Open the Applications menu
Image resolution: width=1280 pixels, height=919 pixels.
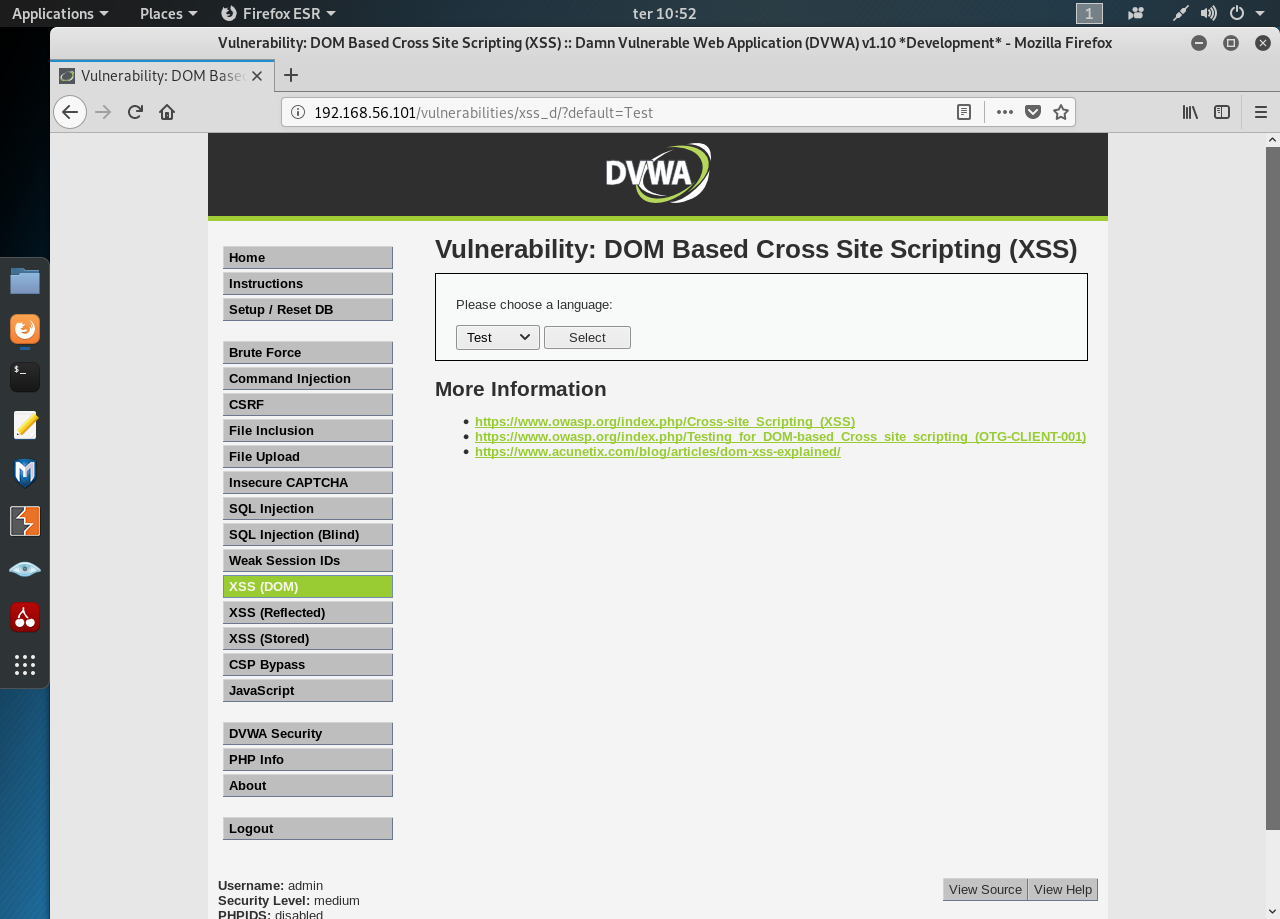click(x=60, y=13)
